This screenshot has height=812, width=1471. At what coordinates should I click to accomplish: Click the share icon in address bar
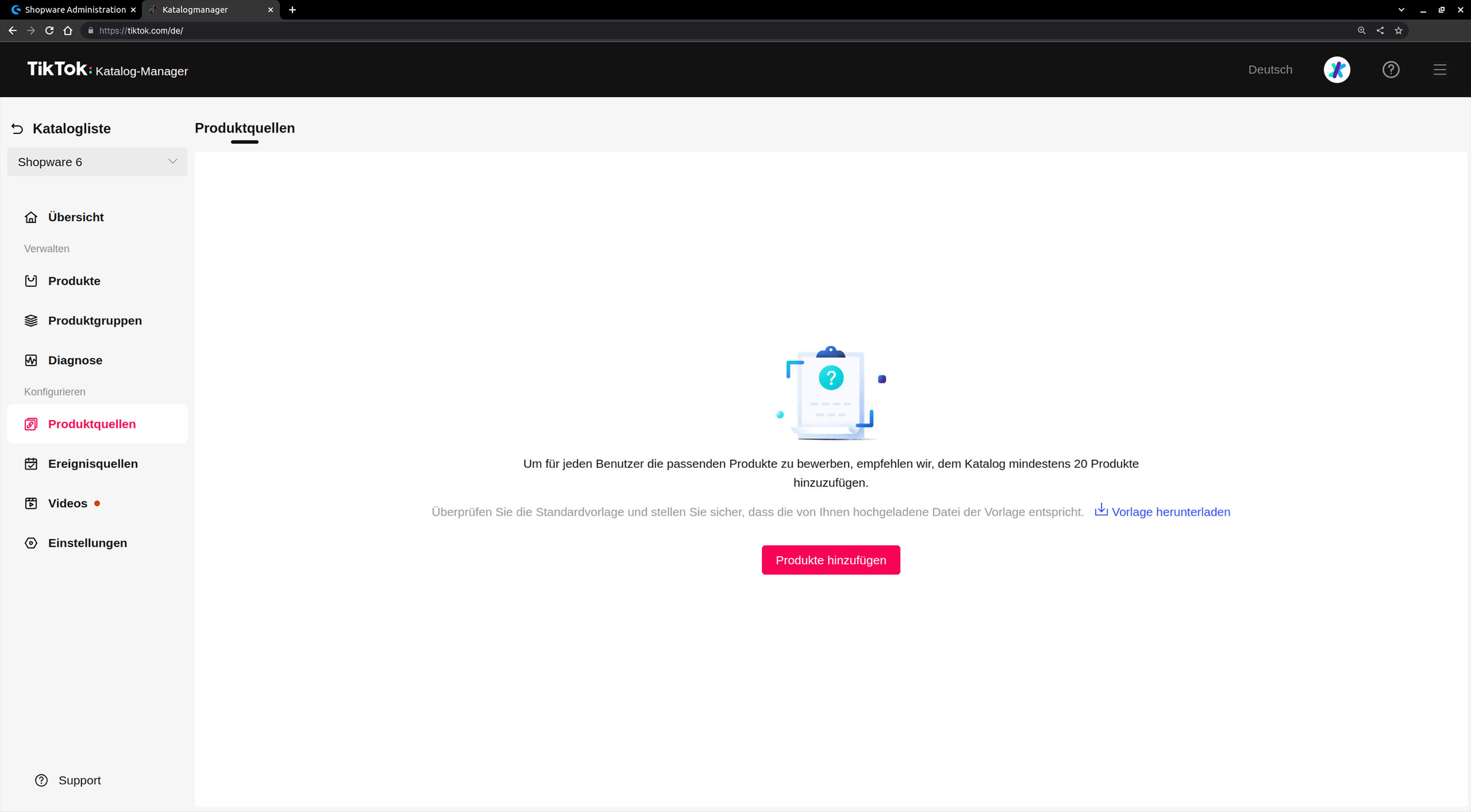pyautogui.click(x=1380, y=31)
